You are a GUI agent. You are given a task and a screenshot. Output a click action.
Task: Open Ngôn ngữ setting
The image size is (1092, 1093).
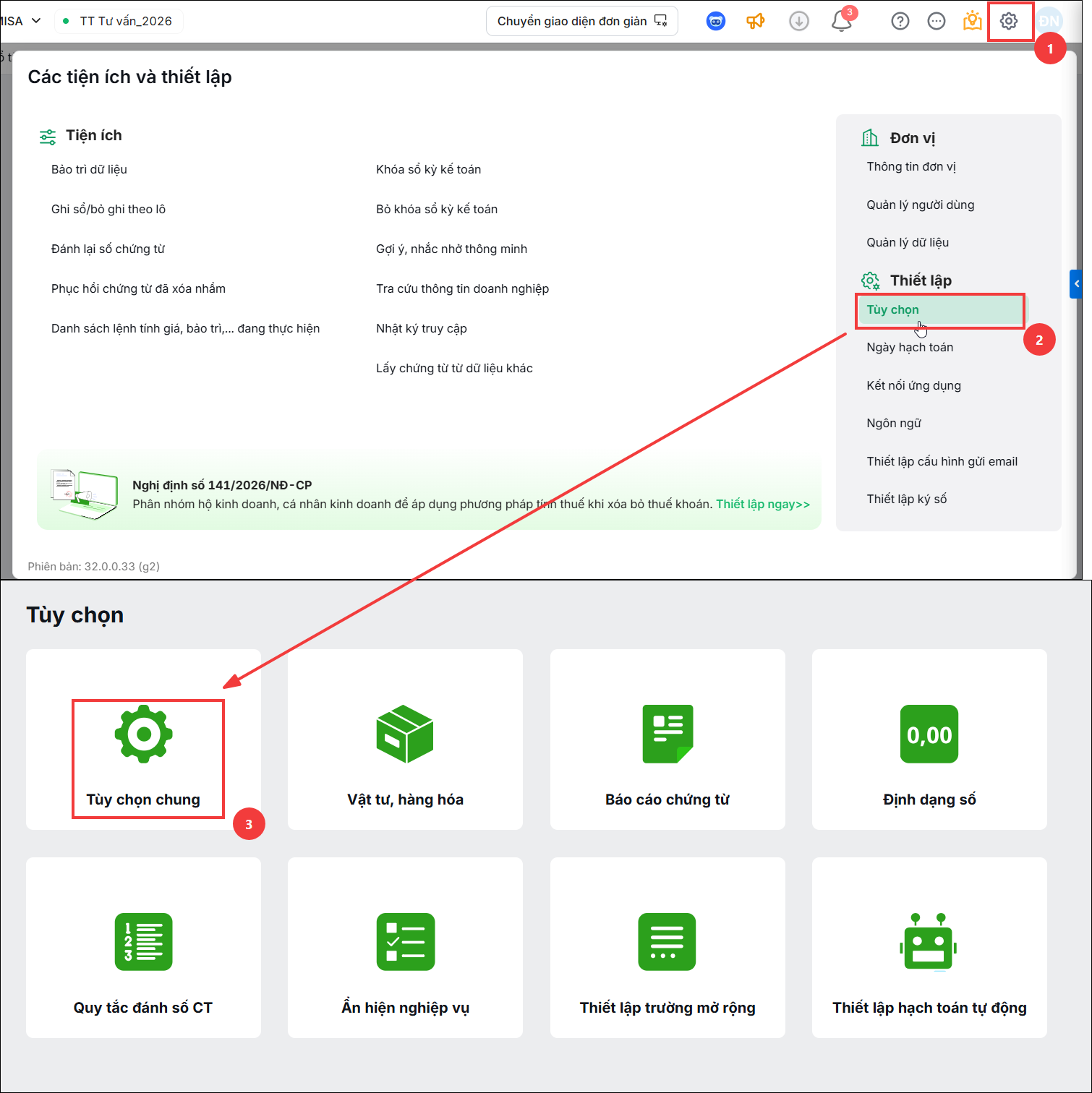(894, 423)
